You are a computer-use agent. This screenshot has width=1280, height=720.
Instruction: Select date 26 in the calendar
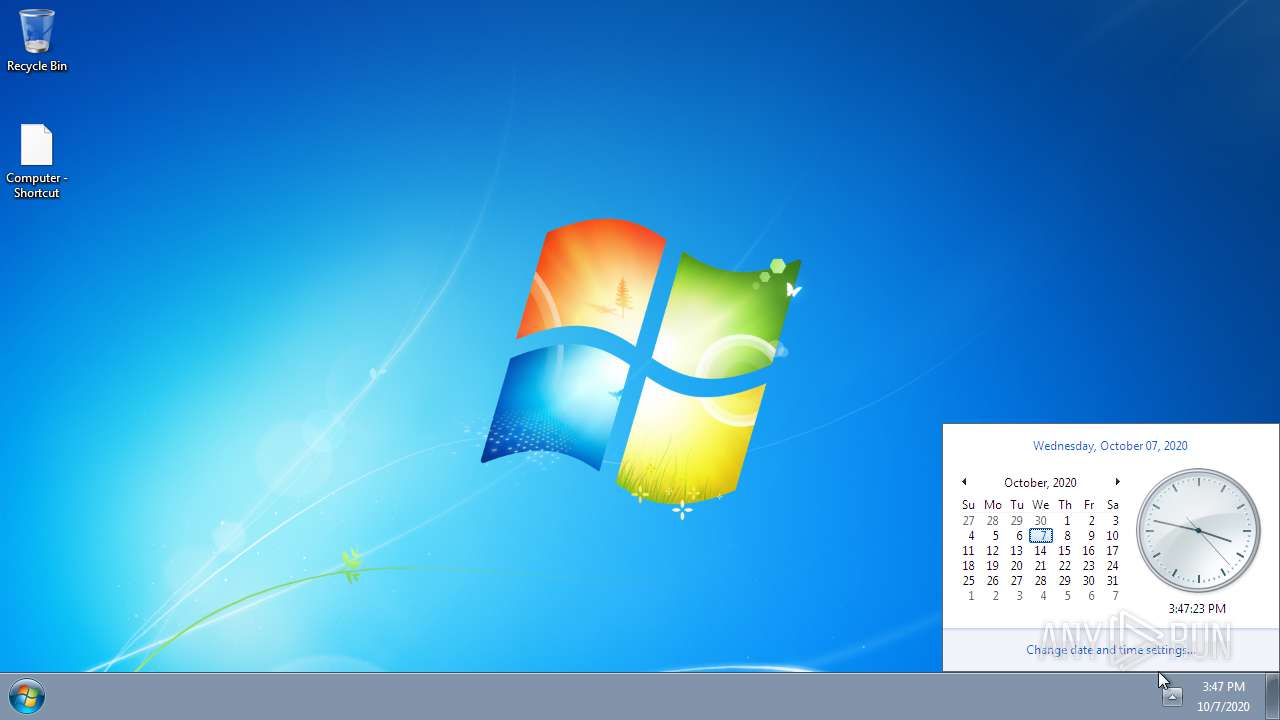tap(993, 581)
